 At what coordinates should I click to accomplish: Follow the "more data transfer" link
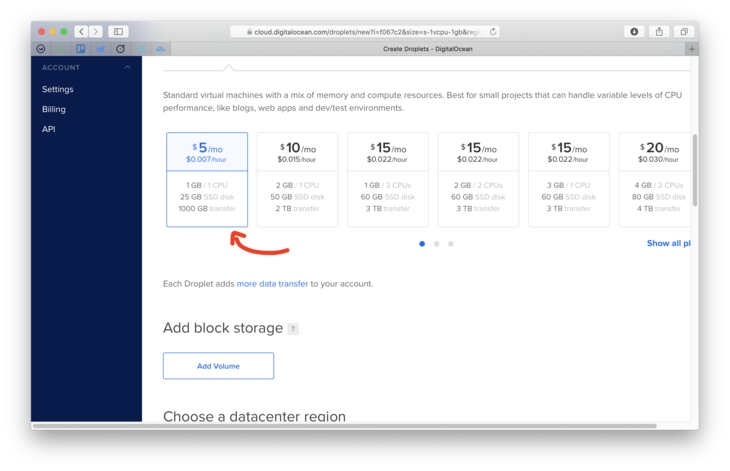272,284
